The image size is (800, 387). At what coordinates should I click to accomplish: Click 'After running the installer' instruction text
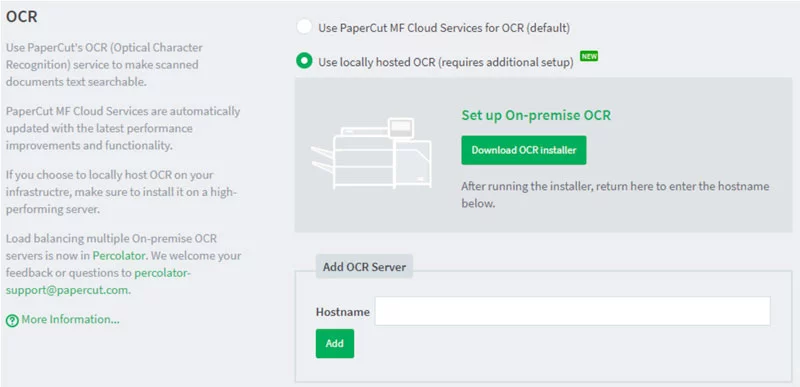(x=615, y=195)
